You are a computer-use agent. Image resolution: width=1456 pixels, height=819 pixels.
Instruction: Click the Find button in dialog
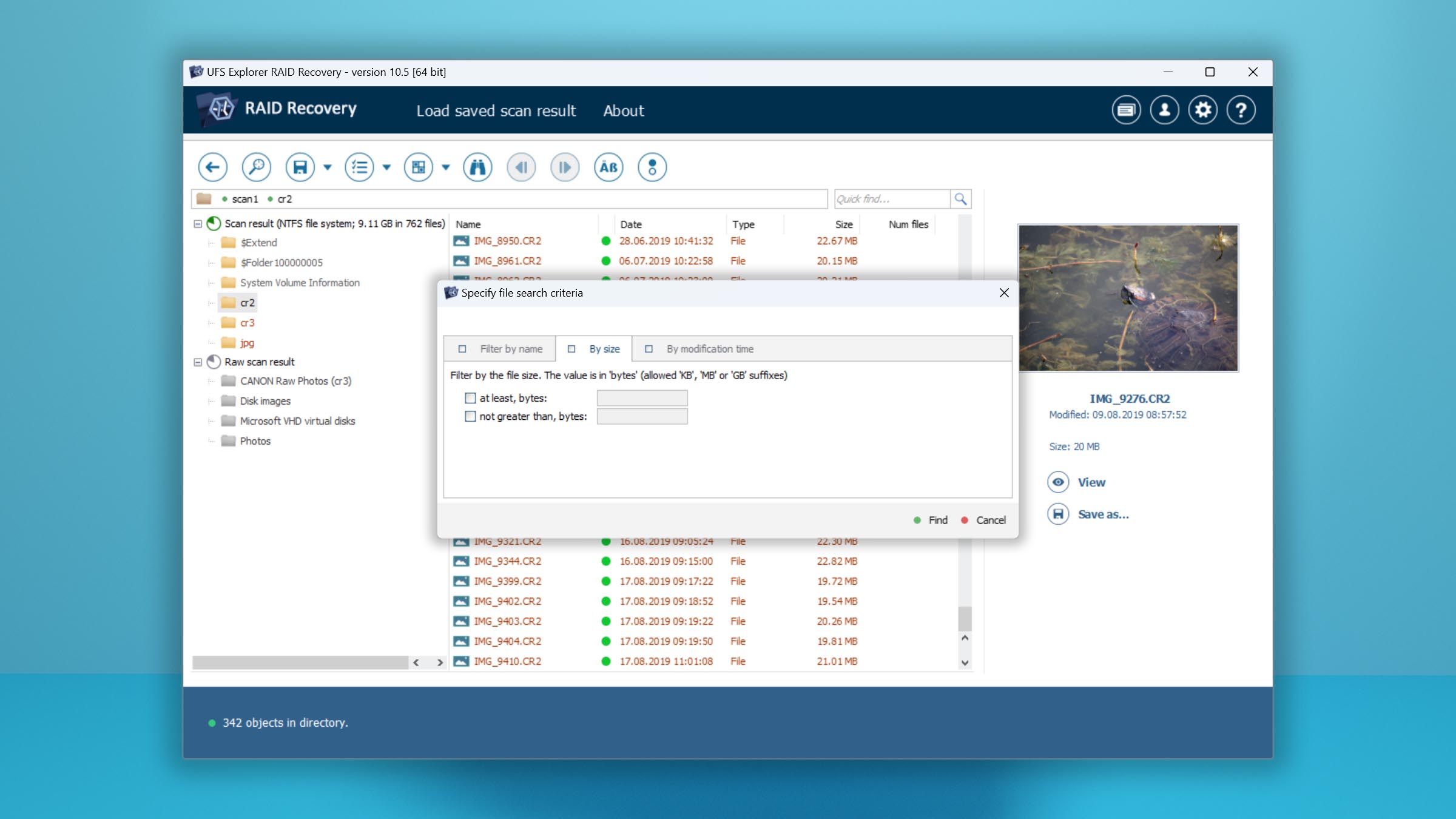[931, 520]
